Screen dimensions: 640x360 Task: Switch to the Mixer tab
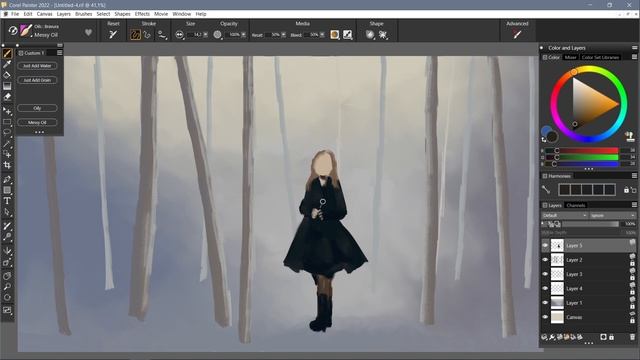pyautogui.click(x=570, y=57)
